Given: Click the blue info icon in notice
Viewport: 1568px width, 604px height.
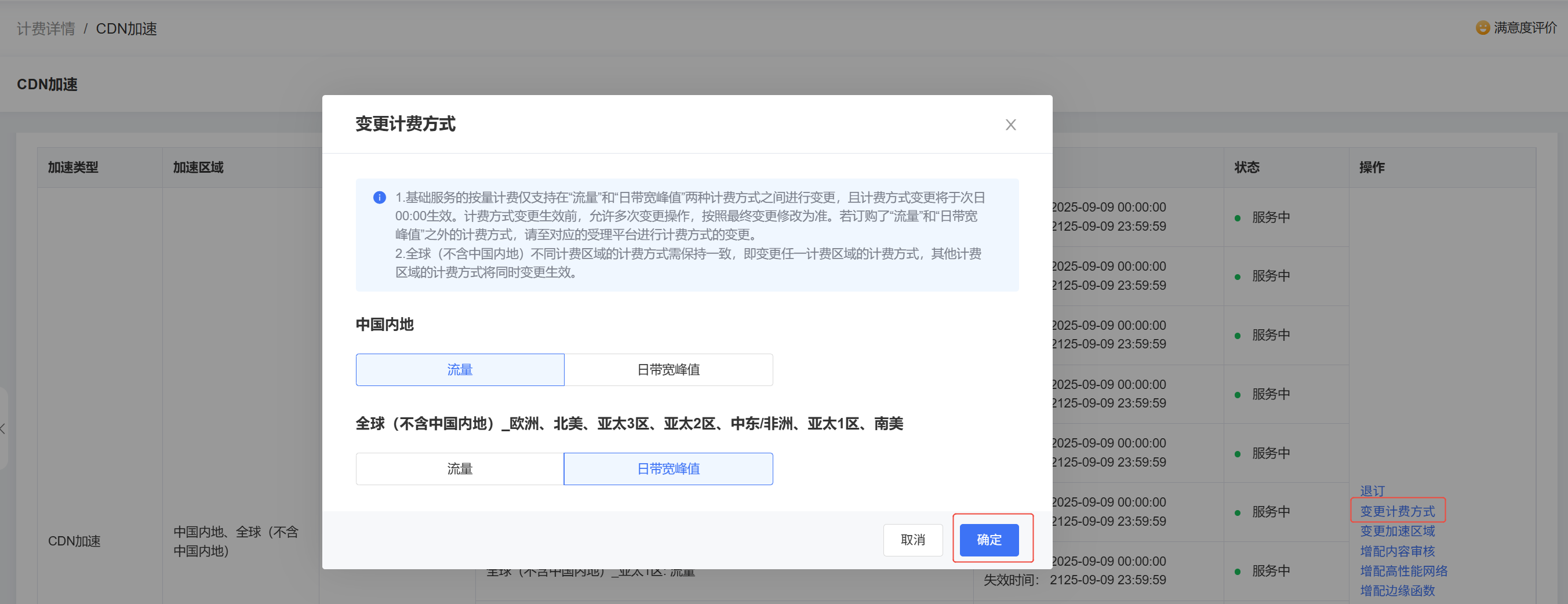Looking at the screenshot, I should pyautogui.click(x=379, y=197).
